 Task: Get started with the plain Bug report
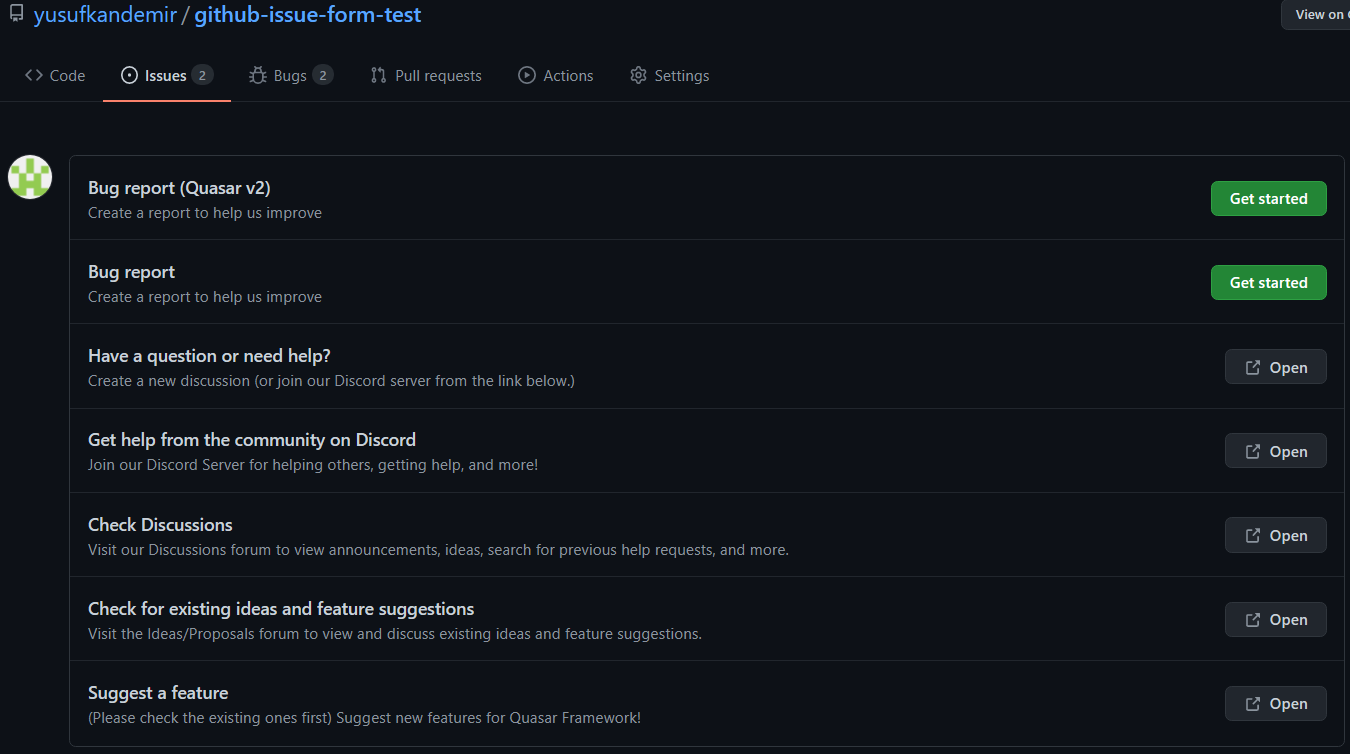1268,283
